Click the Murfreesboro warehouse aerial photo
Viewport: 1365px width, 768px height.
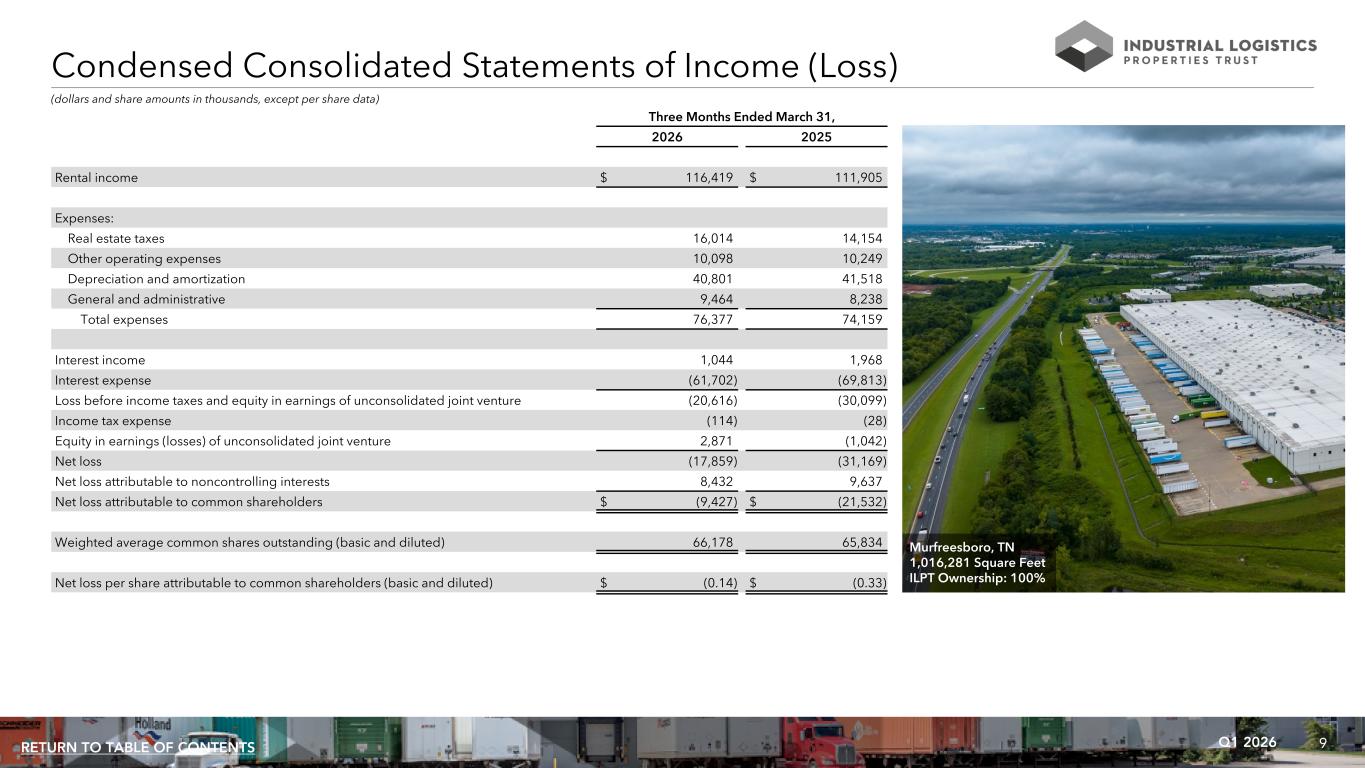pyautogui.click(x=1123, y=358)
